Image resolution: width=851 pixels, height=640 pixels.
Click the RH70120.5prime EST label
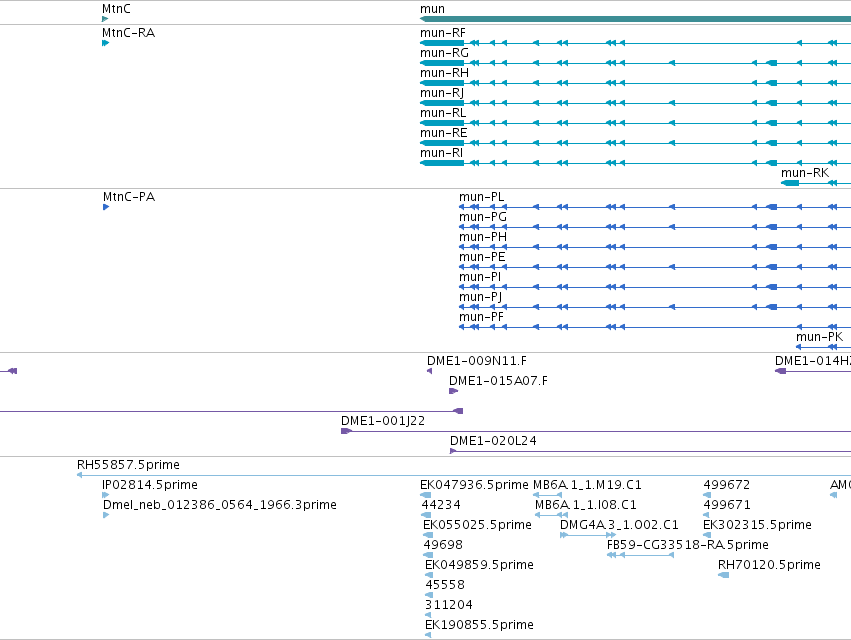tap(769, 565)
